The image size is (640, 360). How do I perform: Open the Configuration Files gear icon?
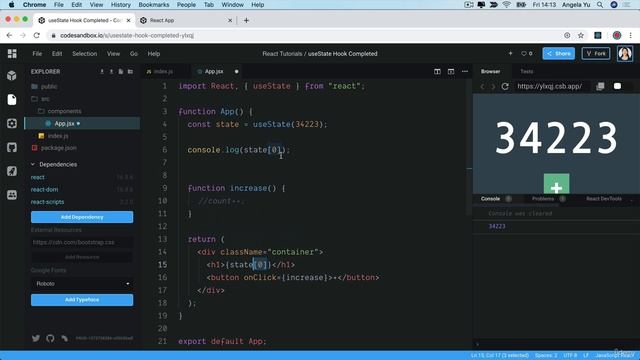(x=12, y=123)
